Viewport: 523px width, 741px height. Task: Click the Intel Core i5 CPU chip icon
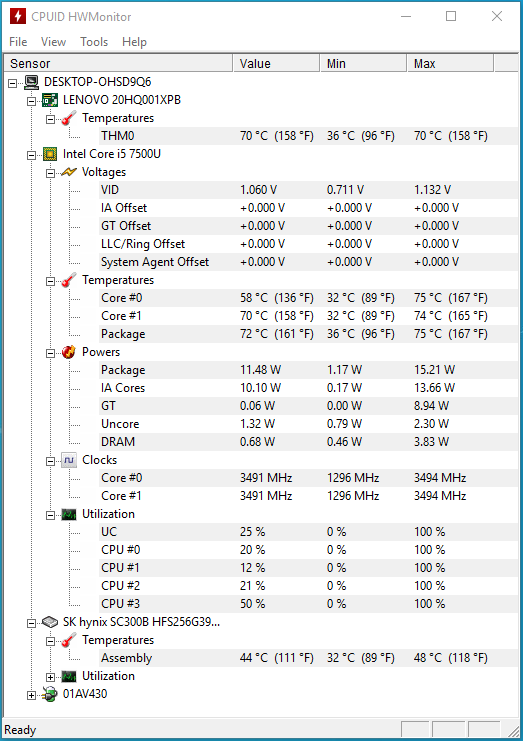50,154
